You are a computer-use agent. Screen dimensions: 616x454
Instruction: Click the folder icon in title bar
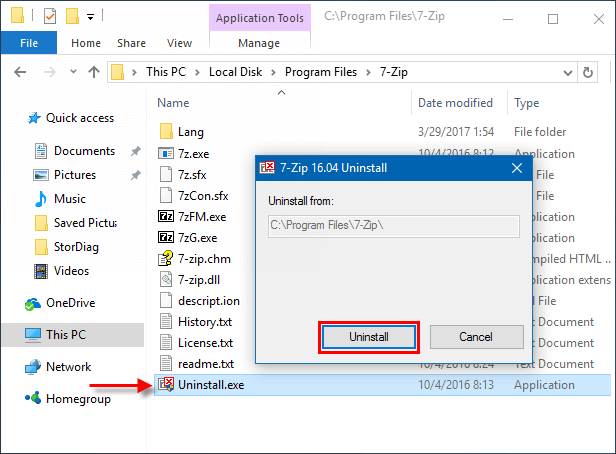point(17,16)
